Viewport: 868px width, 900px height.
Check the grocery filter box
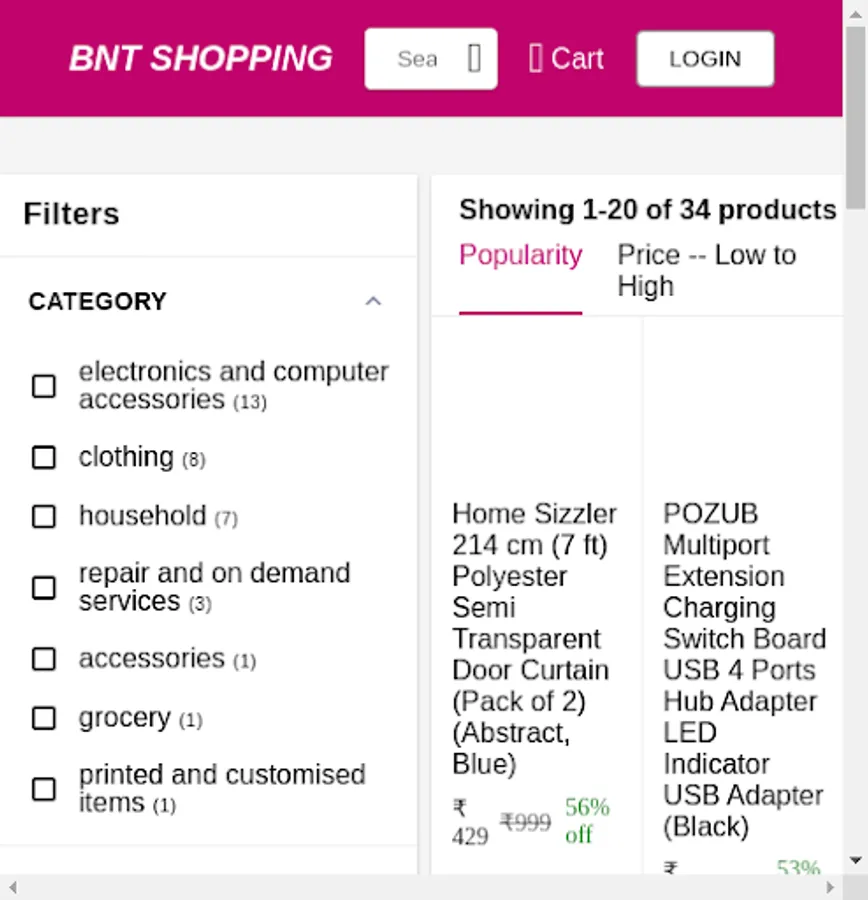point(44,718)
